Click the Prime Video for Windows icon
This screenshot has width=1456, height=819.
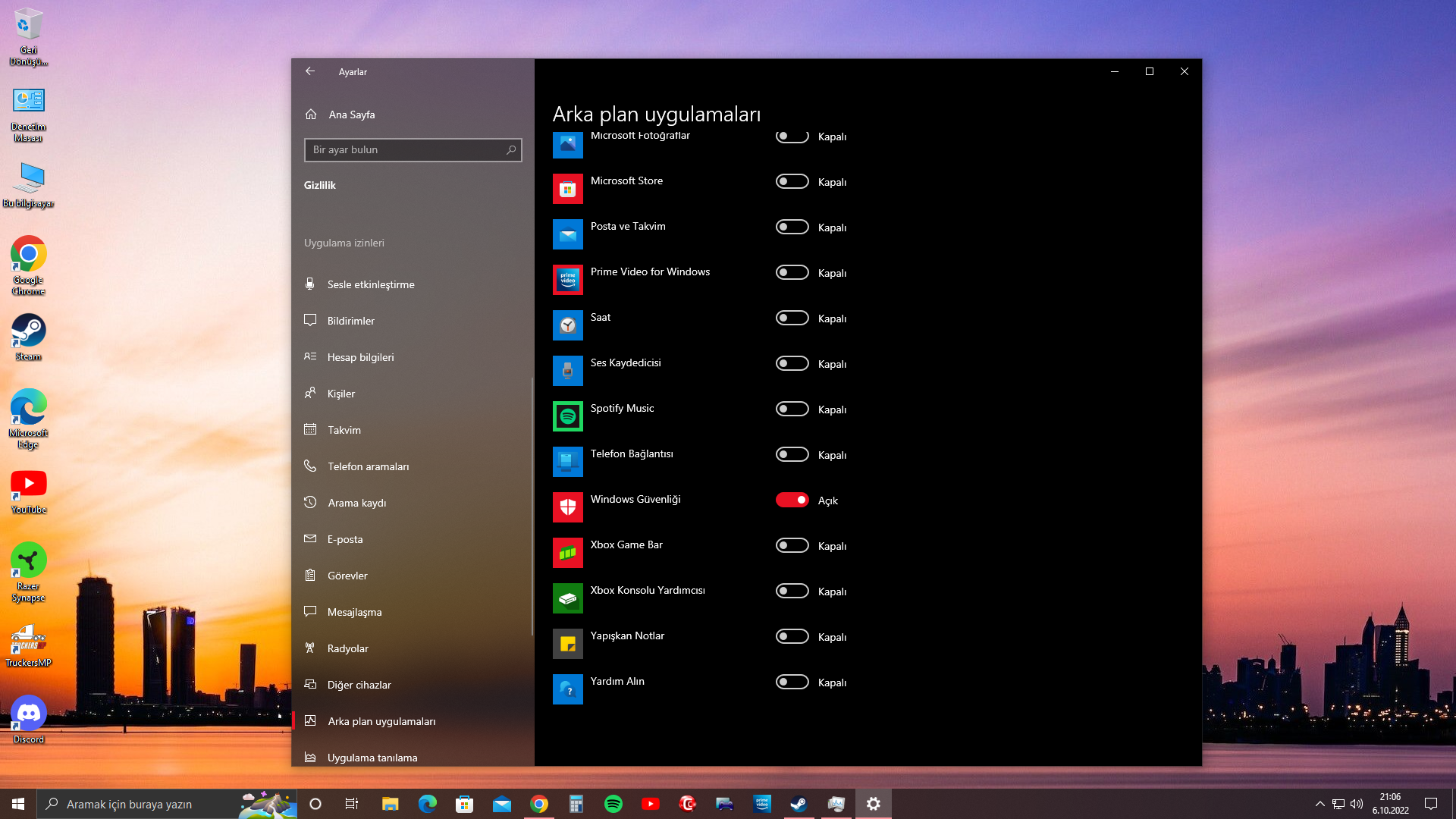tap(567, 280)
